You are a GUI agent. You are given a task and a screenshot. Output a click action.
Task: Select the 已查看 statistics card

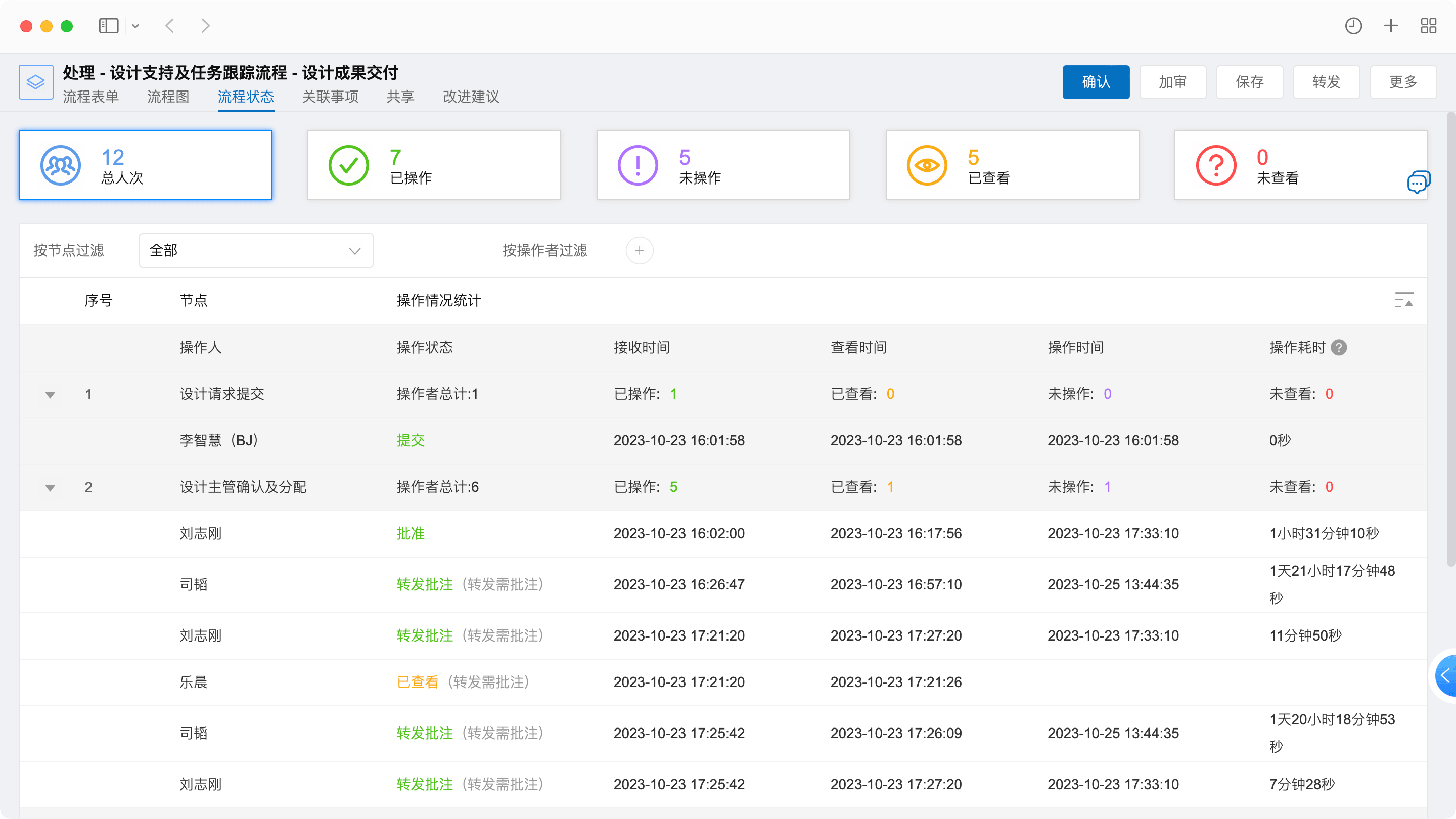[1012, 166]
